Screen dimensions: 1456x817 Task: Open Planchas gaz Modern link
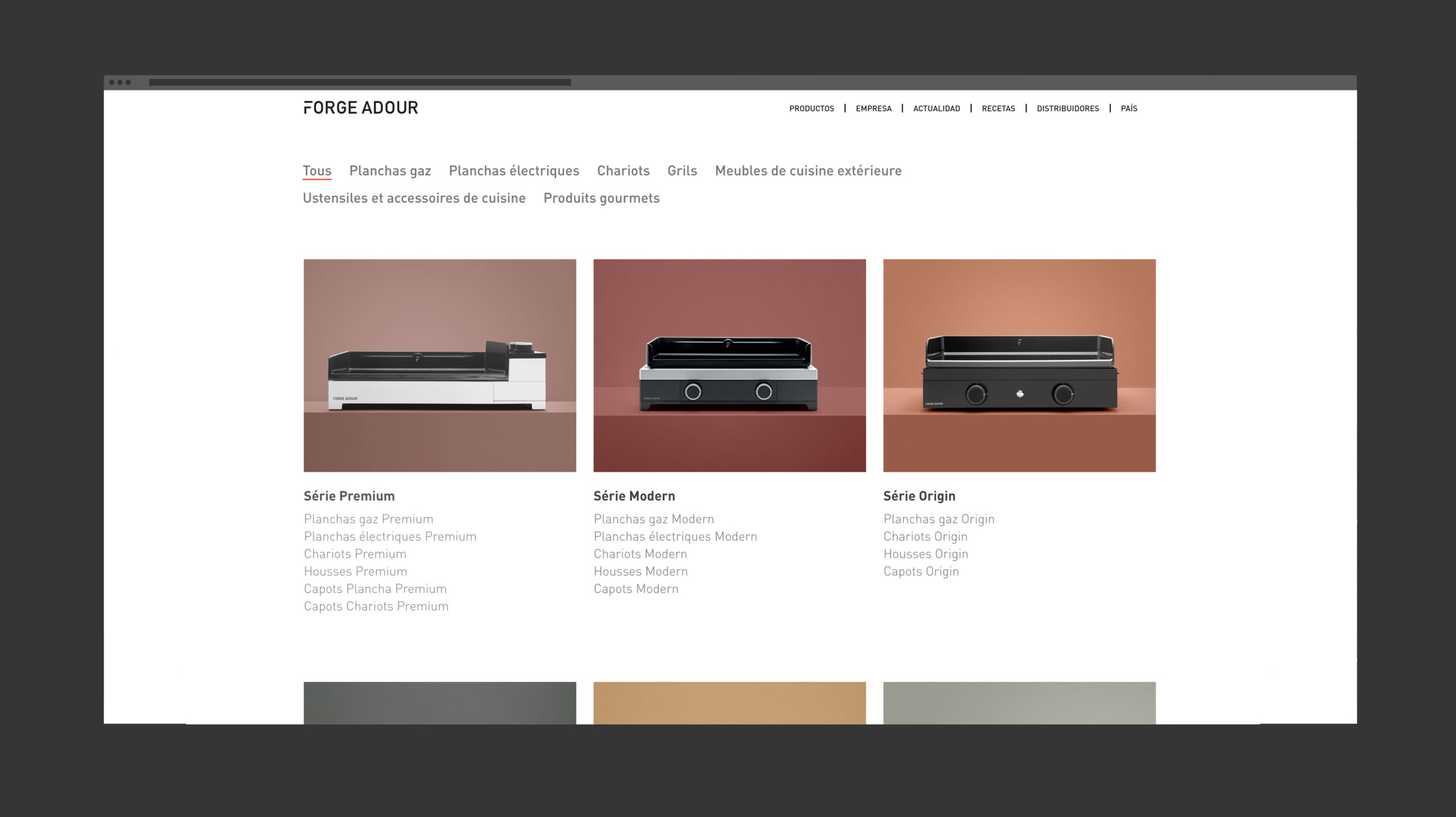(654, 519)
